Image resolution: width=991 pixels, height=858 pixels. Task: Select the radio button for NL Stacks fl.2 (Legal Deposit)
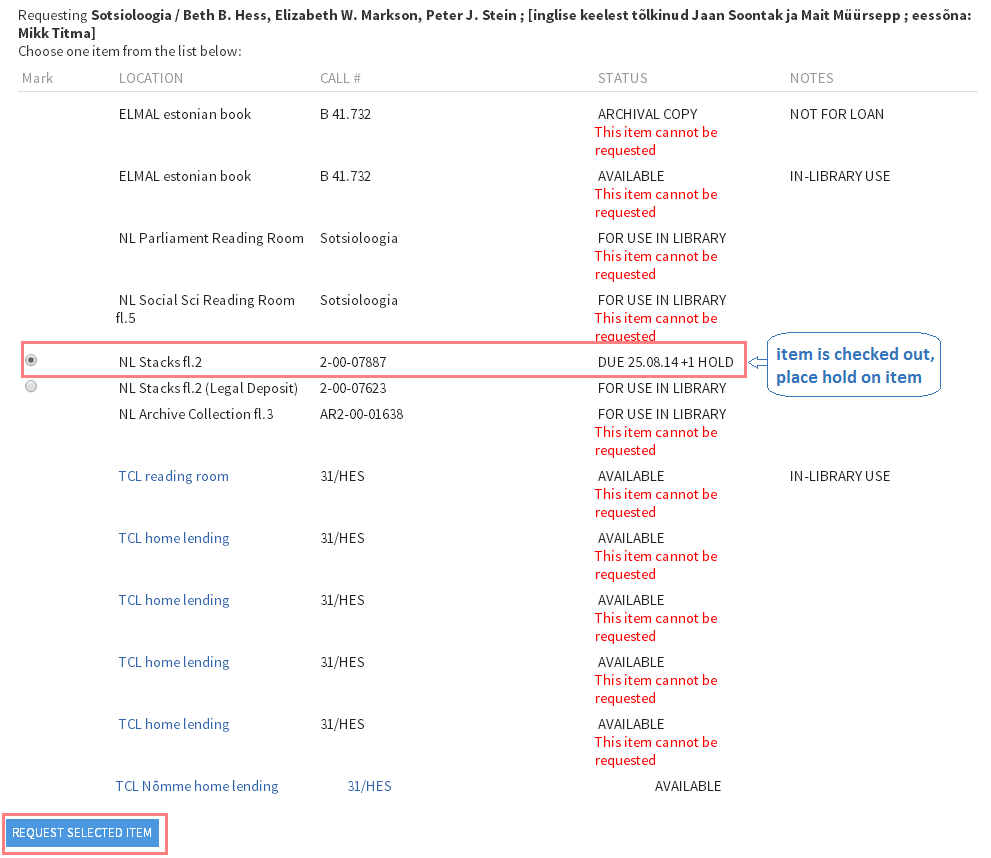(x=31, y=386)
